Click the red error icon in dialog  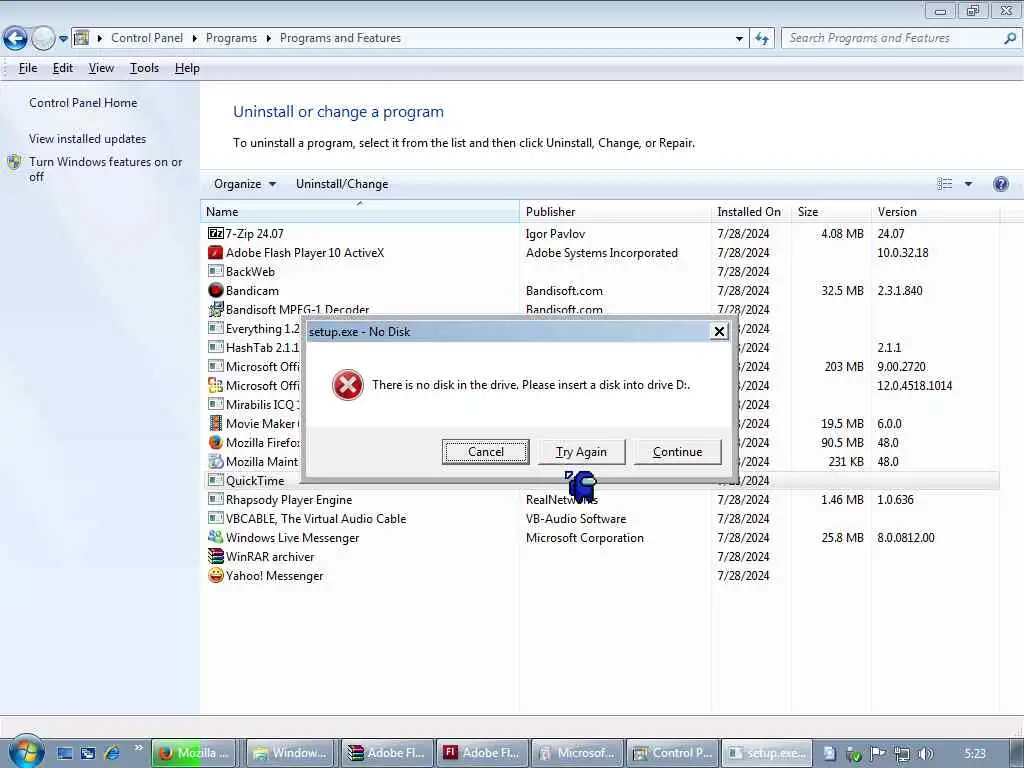pyautogui.click(x=347, y=385)
